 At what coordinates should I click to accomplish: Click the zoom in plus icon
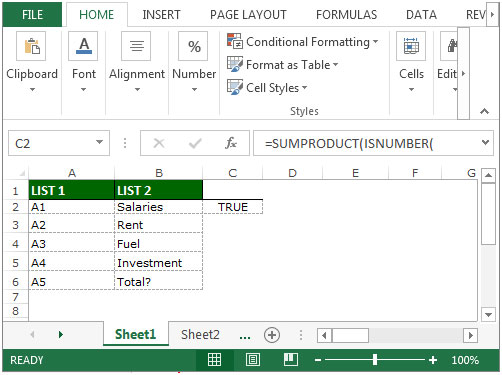click(433, 360)
